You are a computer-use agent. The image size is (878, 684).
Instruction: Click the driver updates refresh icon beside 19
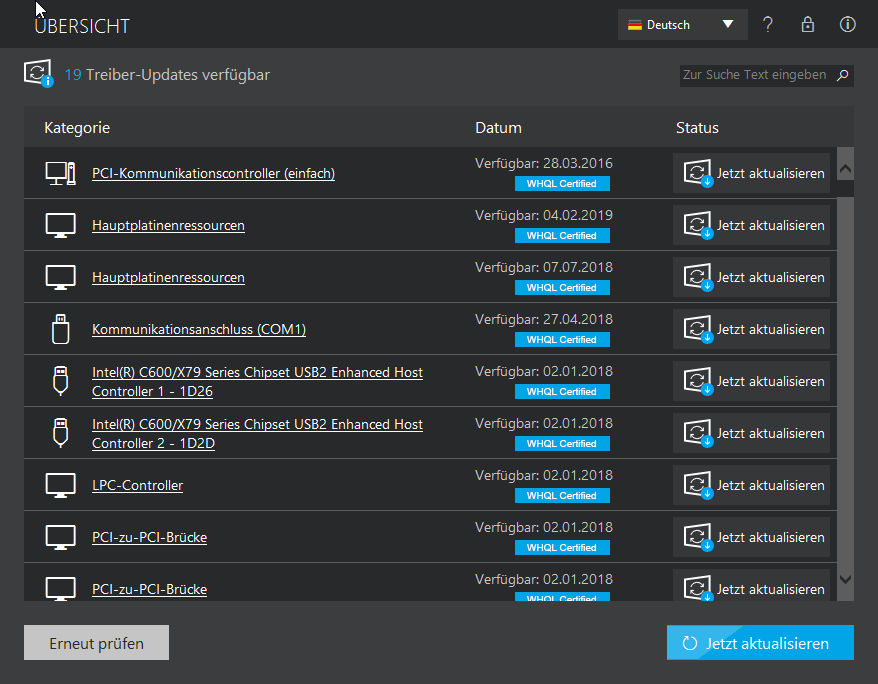38,74
